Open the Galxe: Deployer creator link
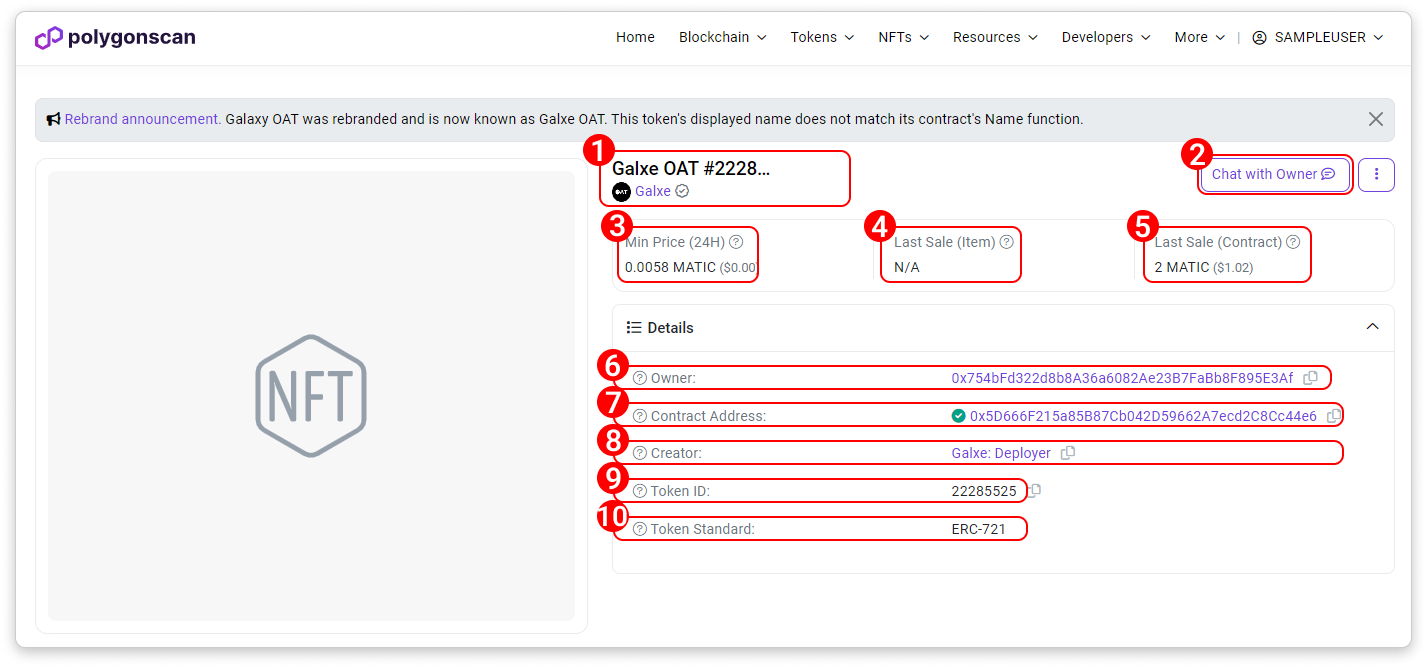Image resolution: width=1427 pixels, height=667 pixels. 1001,453
